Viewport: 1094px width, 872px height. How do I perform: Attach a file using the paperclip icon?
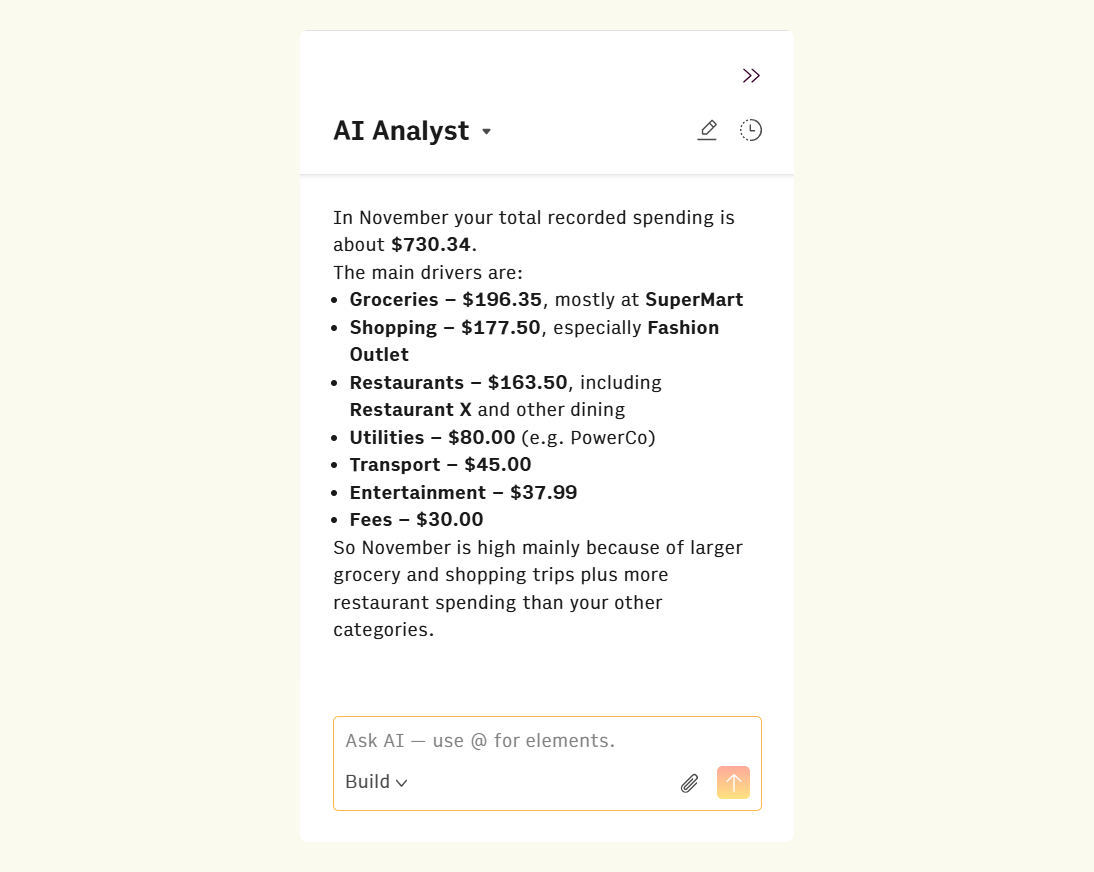pos(689,783)
